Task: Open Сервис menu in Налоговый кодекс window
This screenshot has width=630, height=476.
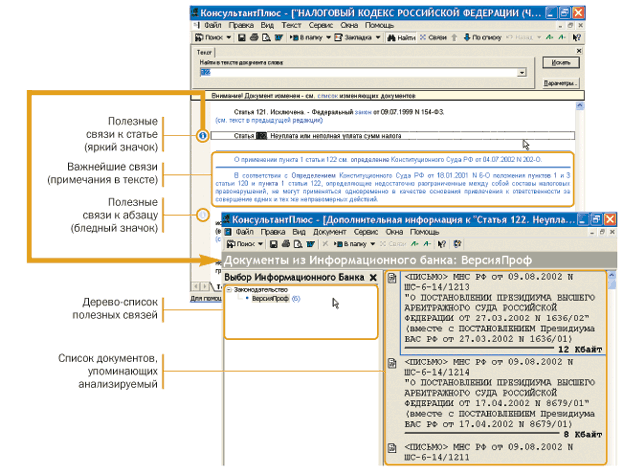Action: (x=321, y=25)
